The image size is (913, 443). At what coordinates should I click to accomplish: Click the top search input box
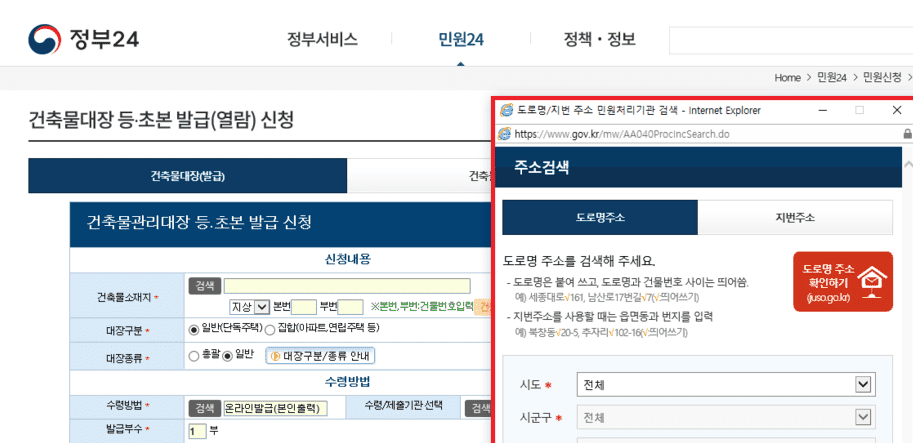click(791, 40)
